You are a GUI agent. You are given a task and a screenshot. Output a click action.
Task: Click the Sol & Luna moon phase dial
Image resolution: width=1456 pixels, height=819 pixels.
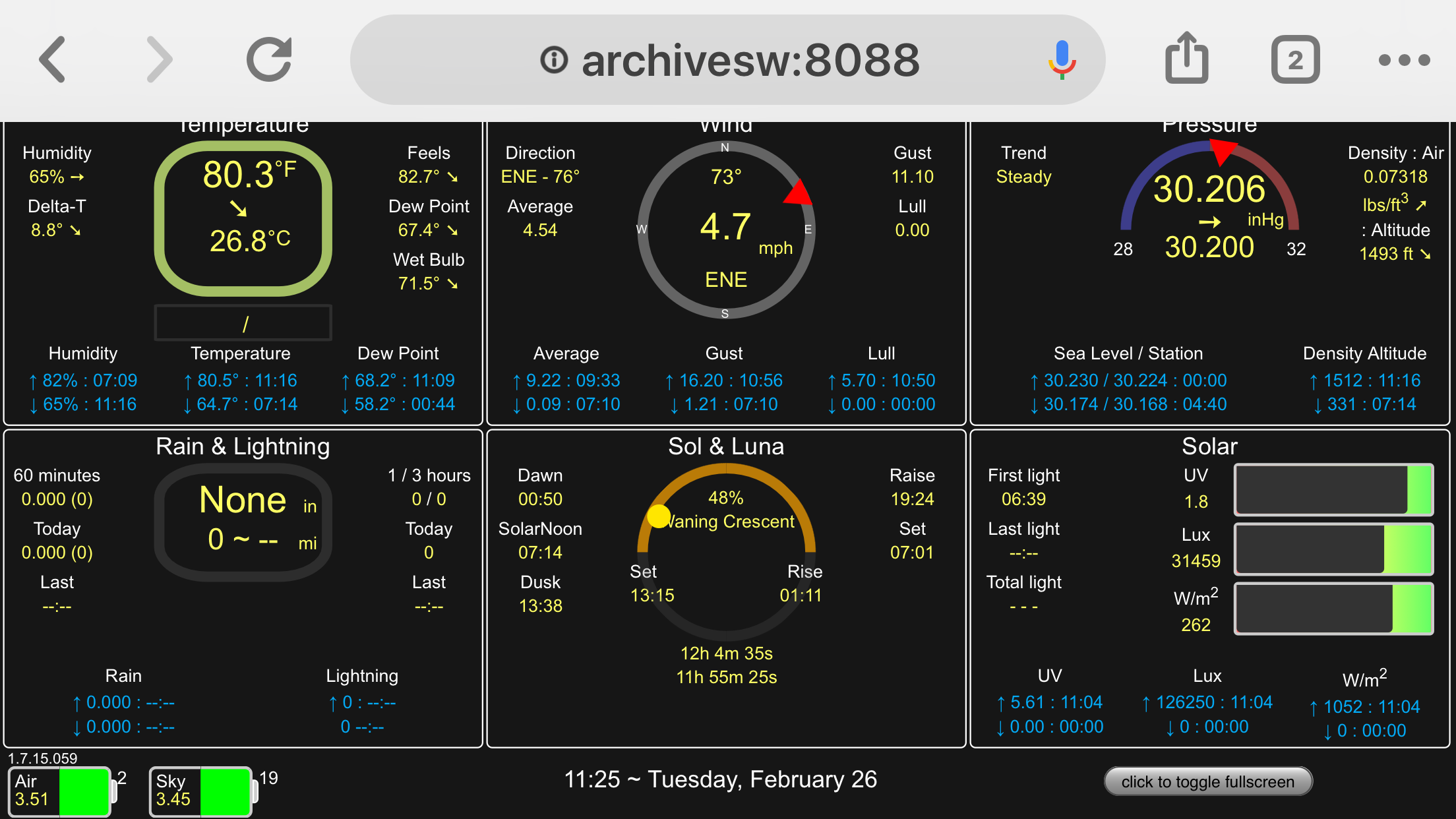[726, 551]
